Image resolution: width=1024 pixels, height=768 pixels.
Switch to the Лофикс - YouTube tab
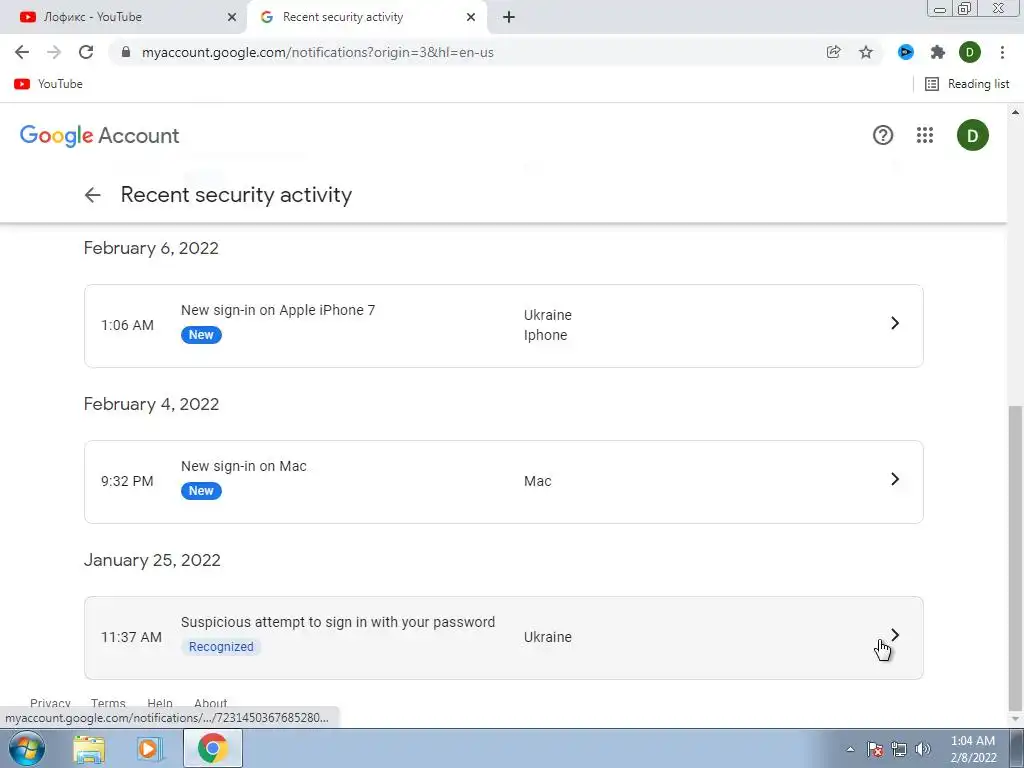(122, 17)
